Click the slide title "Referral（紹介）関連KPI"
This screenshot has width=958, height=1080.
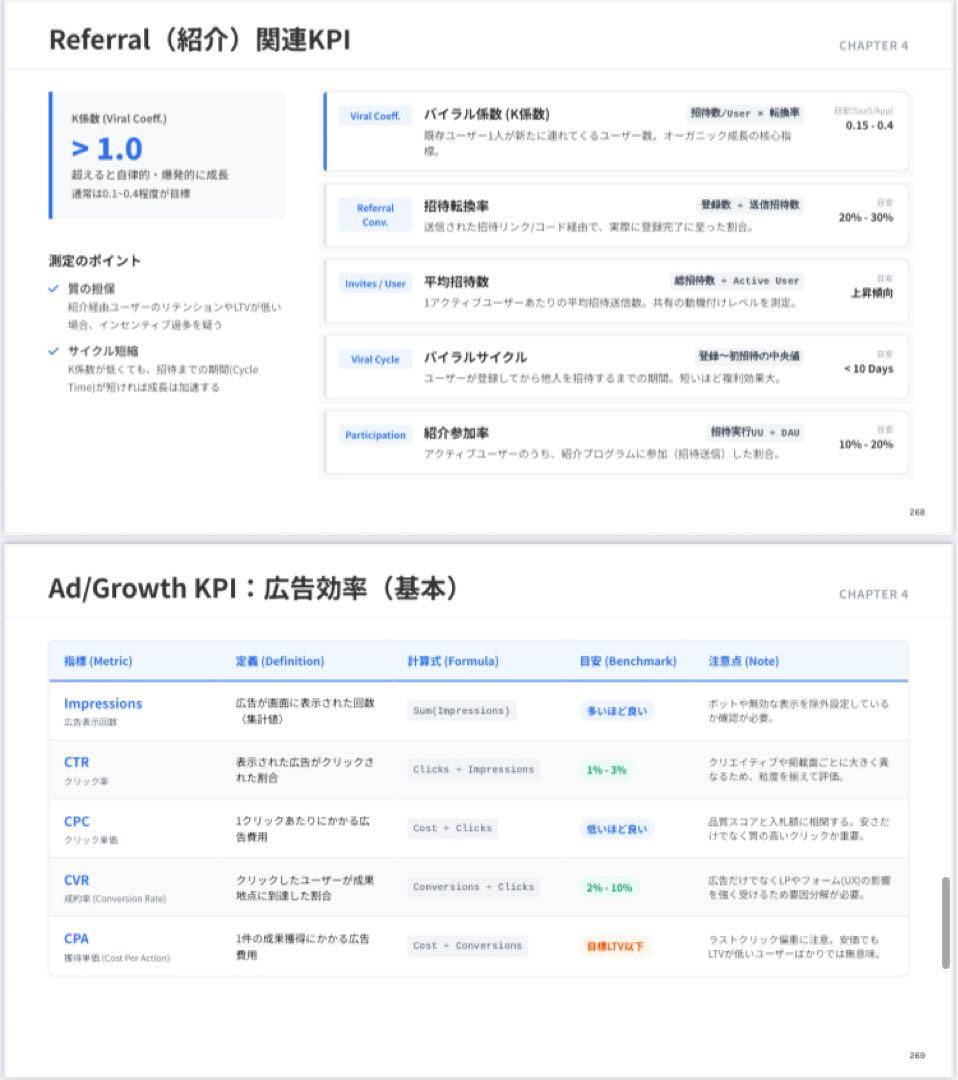point(200,40)
